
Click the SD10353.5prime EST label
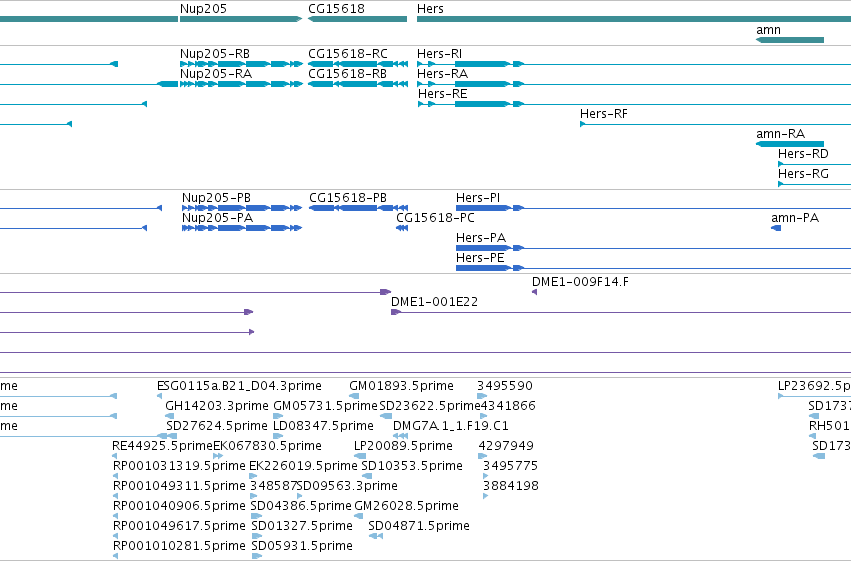412,467
